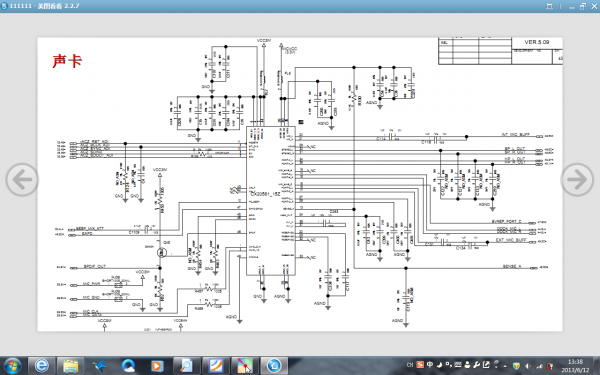Open the blue bird app in taskbar

(x=99, y=366)
